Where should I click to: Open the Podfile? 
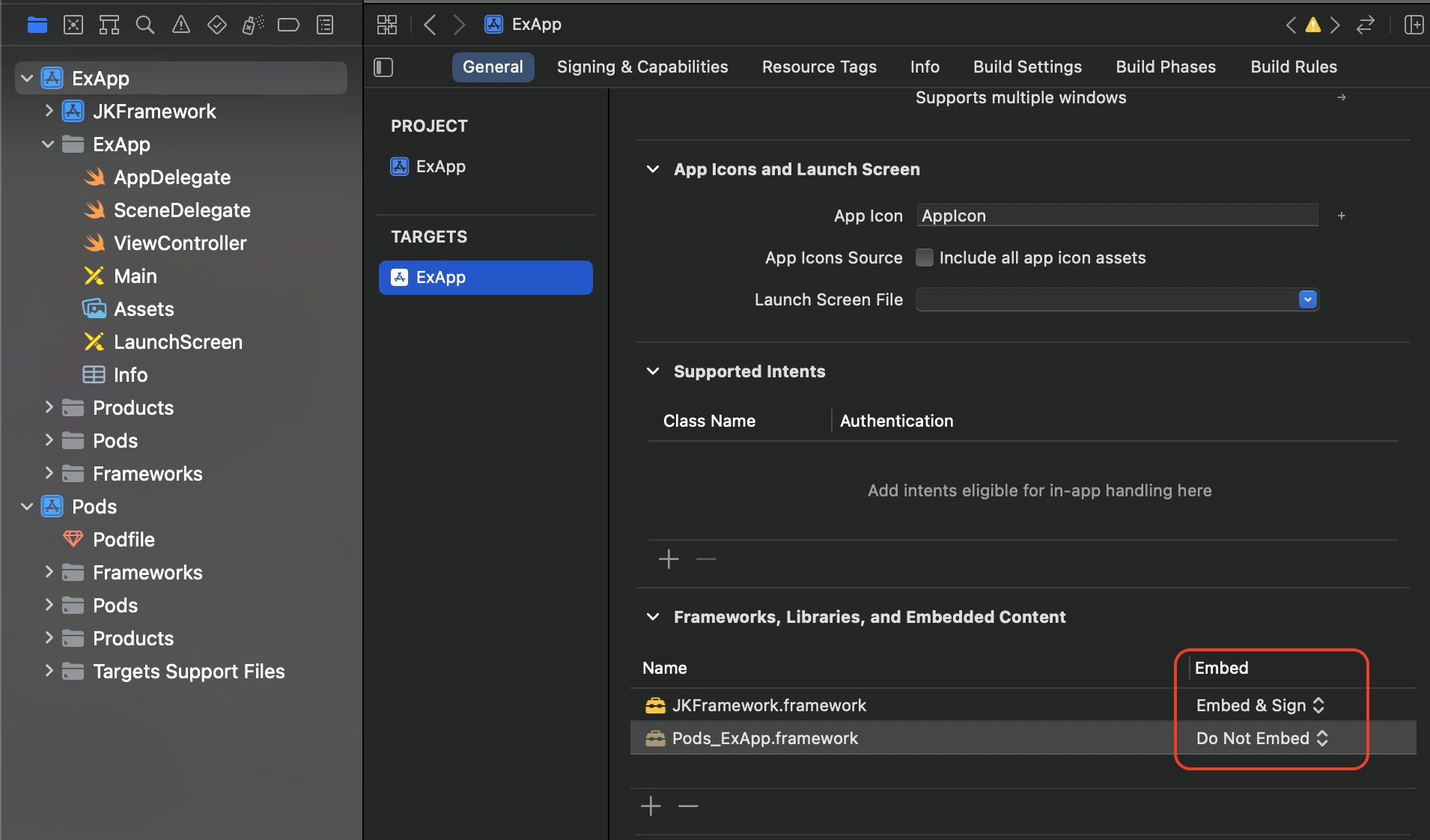pos(124,539)
